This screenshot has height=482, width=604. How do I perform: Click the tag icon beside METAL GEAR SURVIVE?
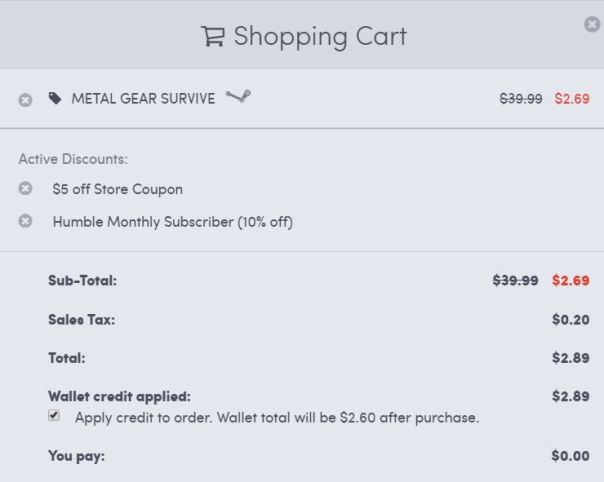pos(55,99)
